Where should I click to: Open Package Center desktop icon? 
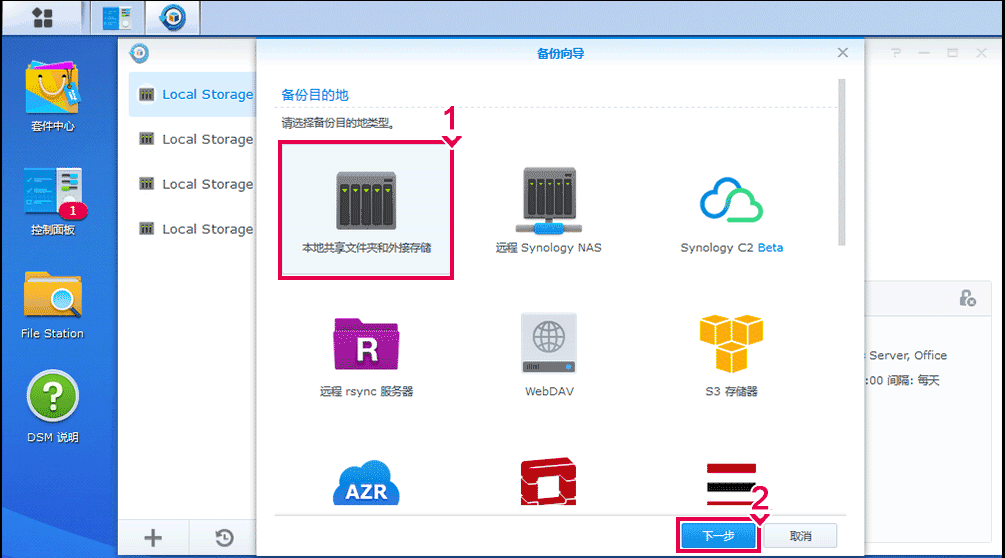pos(53,96)
